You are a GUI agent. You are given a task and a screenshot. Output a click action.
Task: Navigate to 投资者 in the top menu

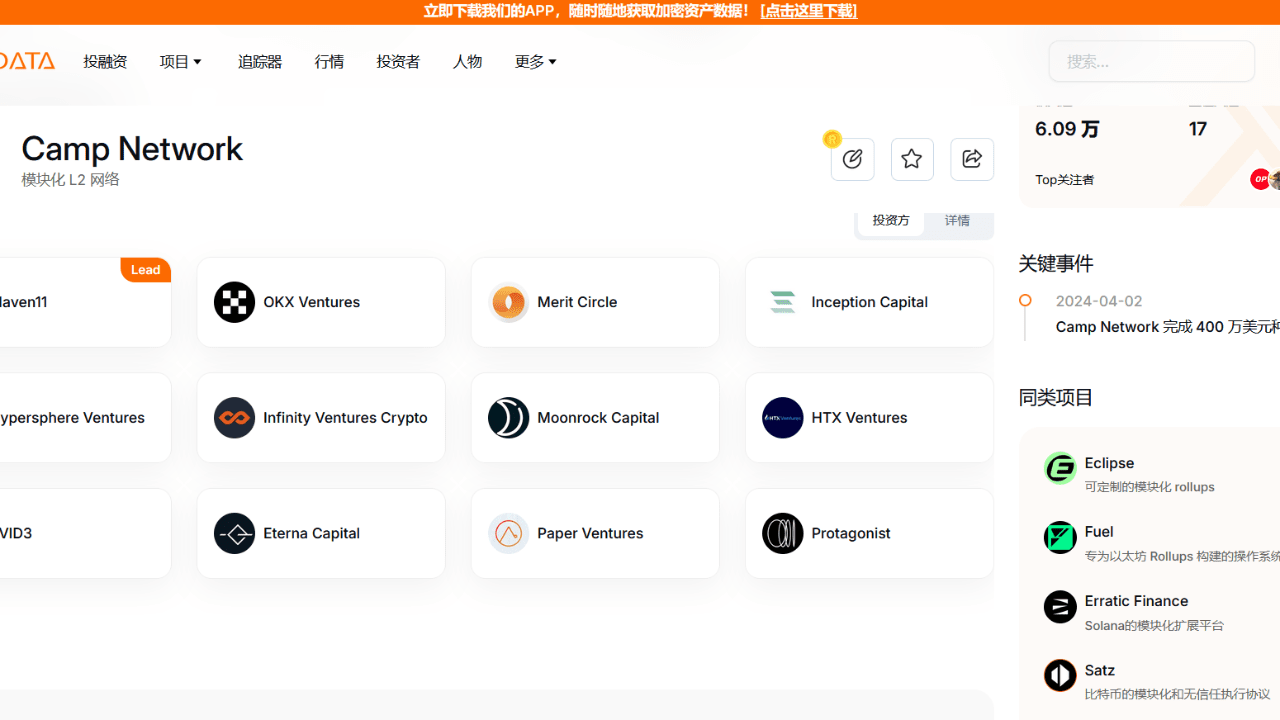(x=397, y=61)
